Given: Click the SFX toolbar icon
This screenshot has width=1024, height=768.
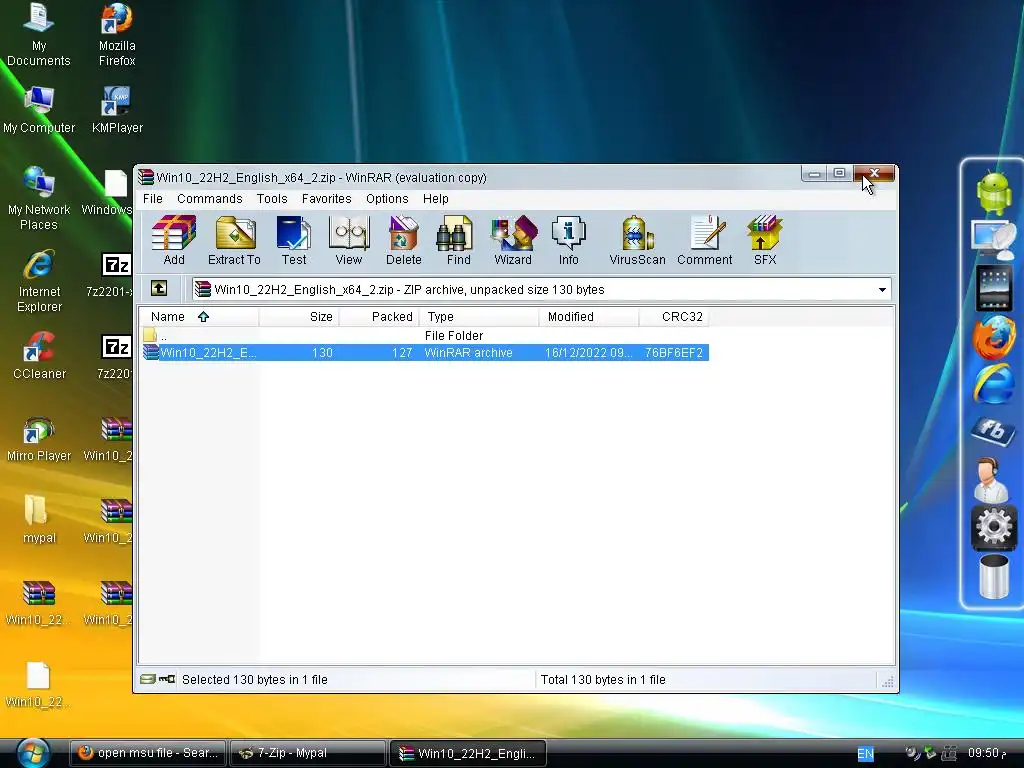Looking at the screenshot, I should pyautogui.click(x=765, y=240).
